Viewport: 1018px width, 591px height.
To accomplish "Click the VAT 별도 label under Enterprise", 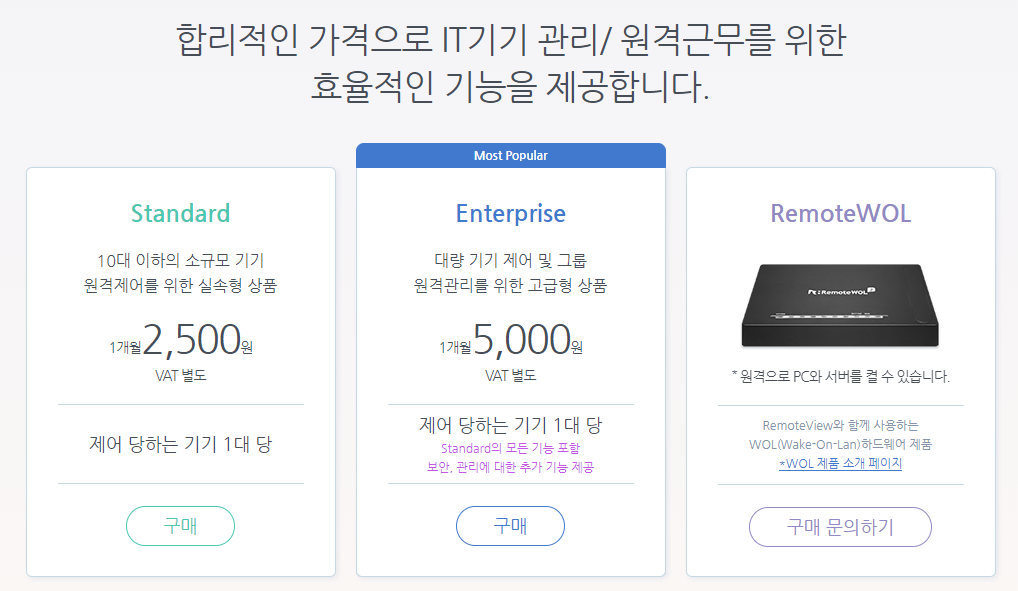I will (510, 375).
